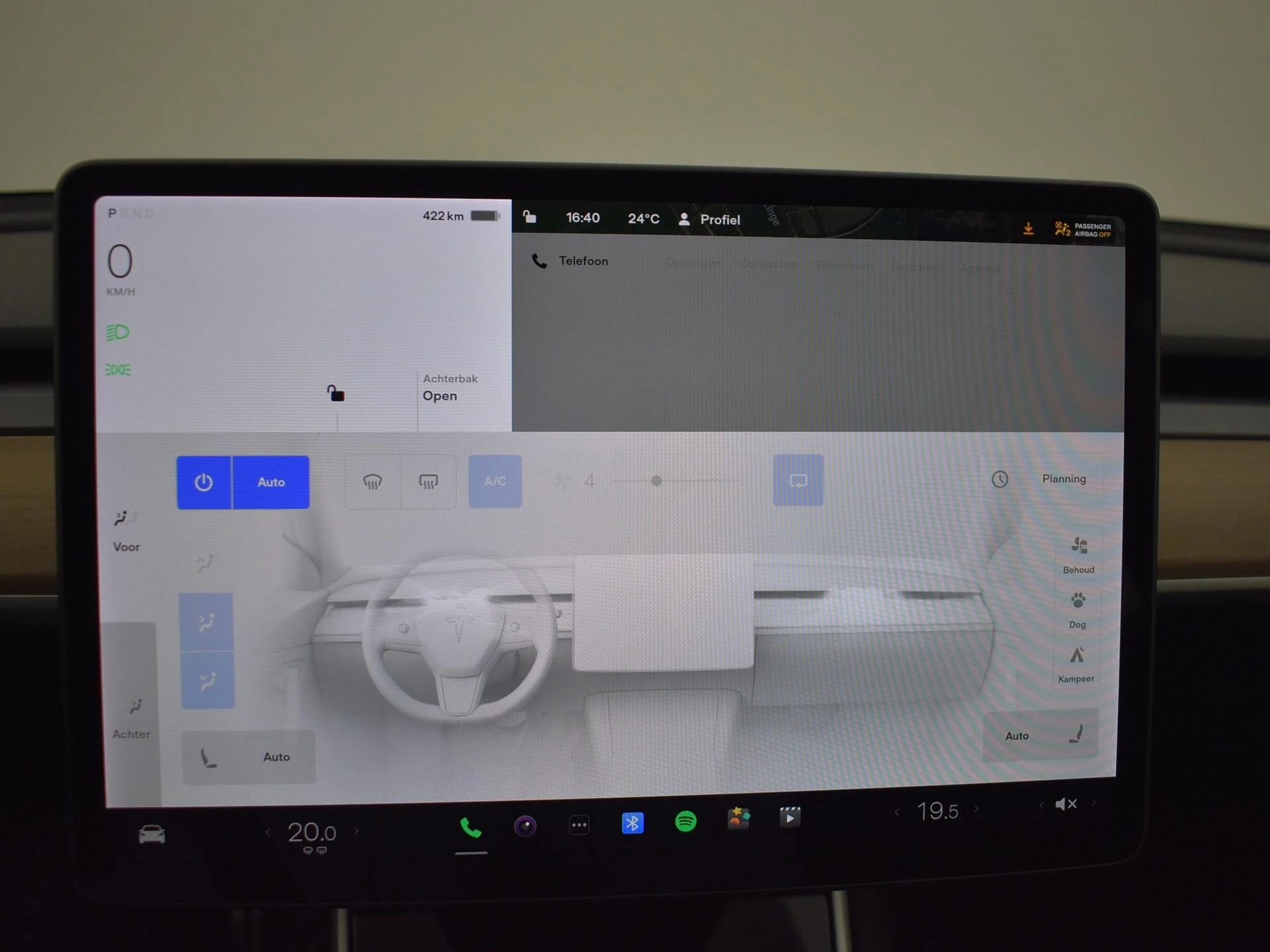Screen dimensions: 1270x952
Task: Open the Profiel menu
Action: coord(709,219)
